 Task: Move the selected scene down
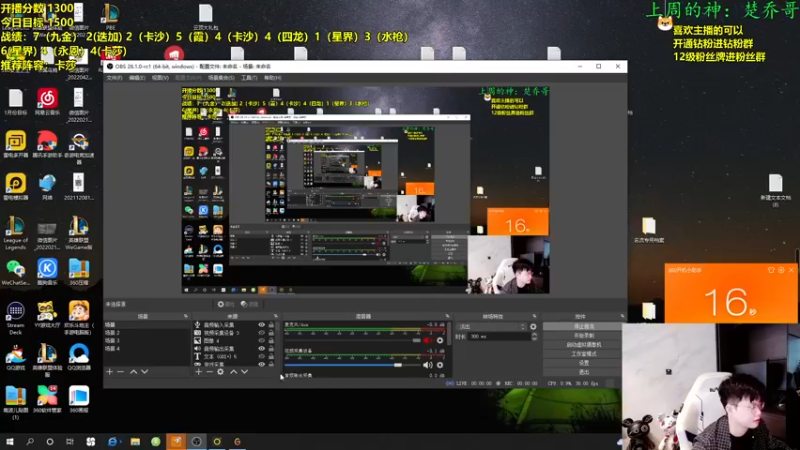click(x=144, y=372)
